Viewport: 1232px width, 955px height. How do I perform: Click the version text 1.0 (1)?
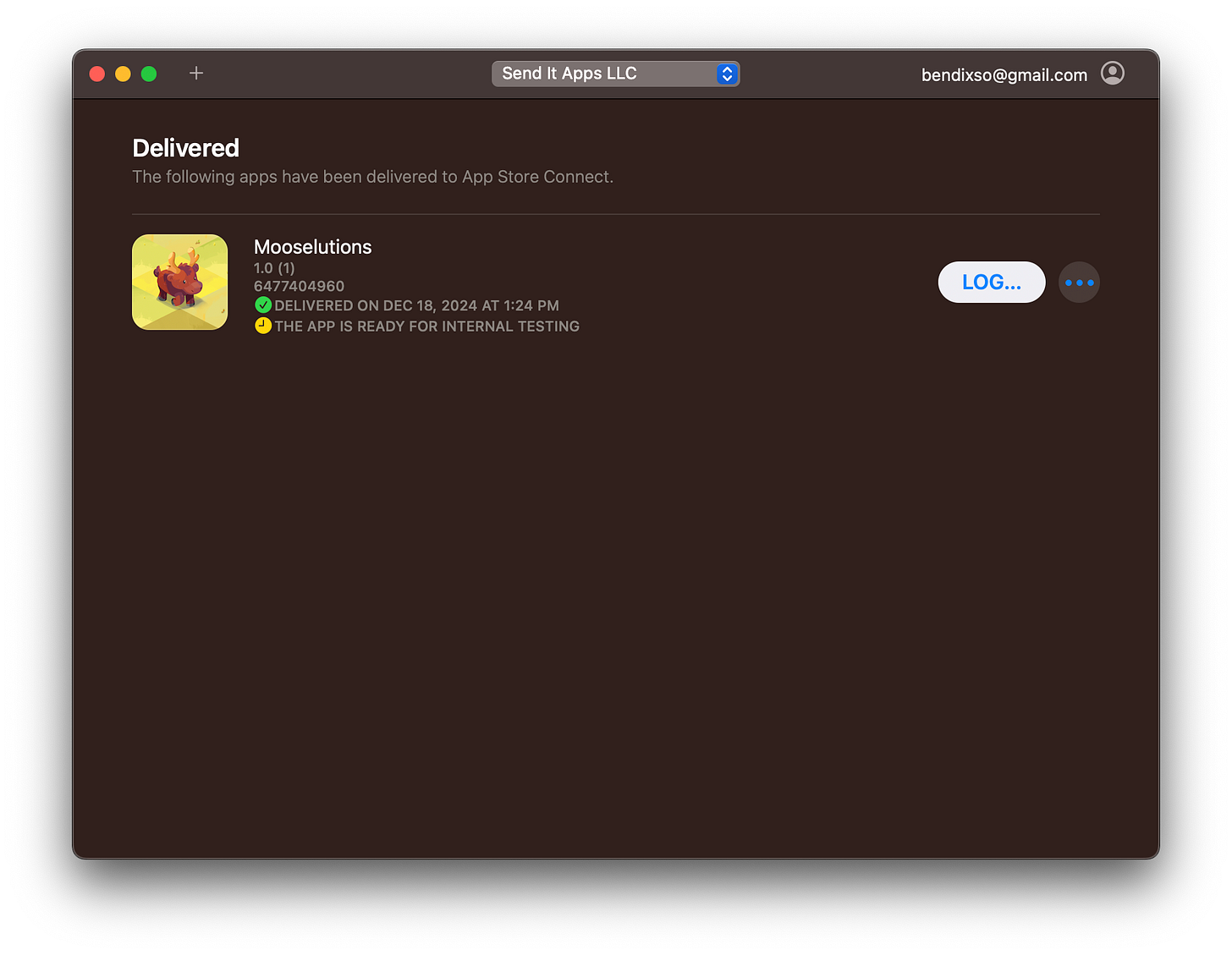pyautogui.click(x=274, y=268)
